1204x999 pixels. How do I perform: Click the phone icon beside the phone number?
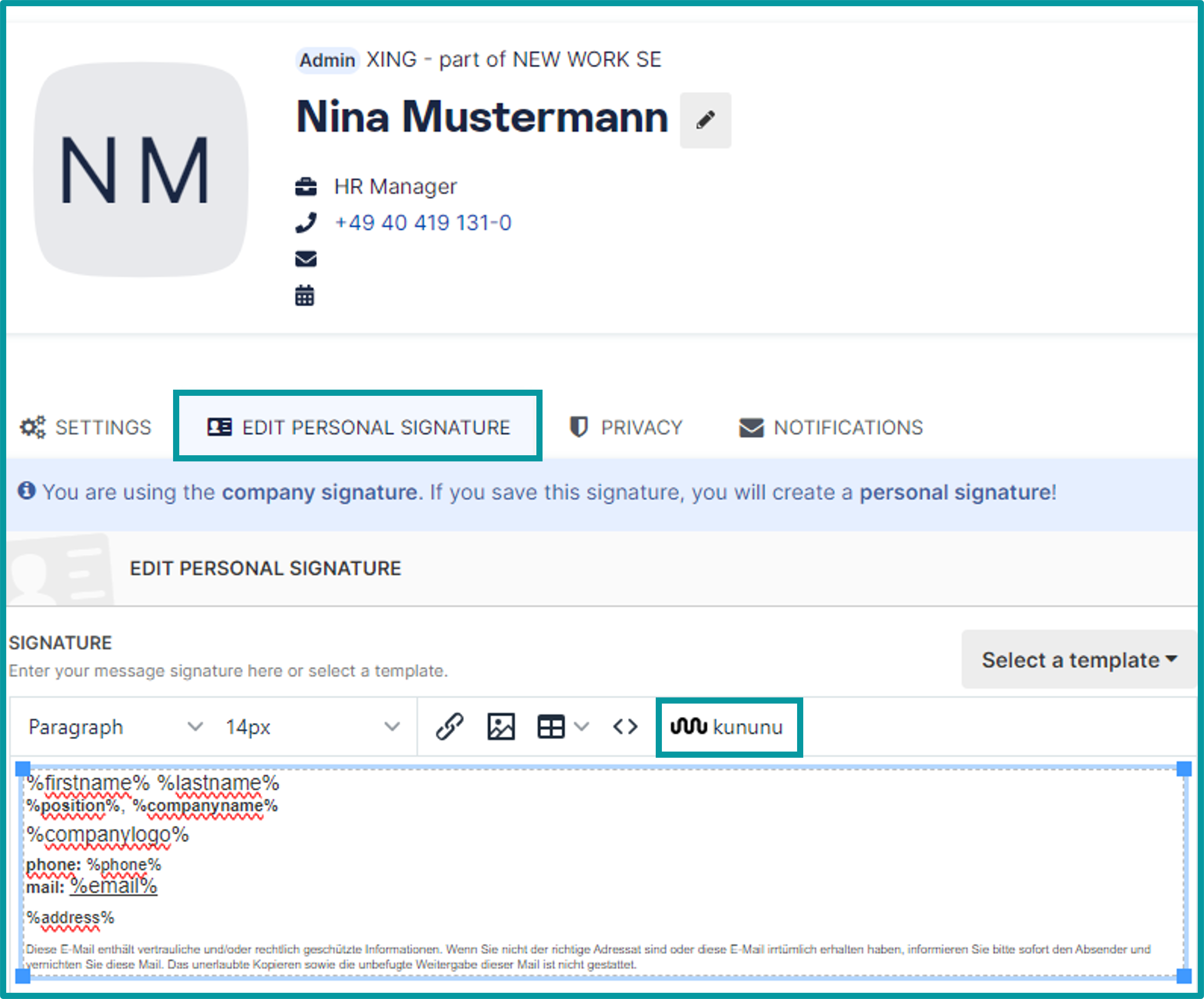(306, 222)
